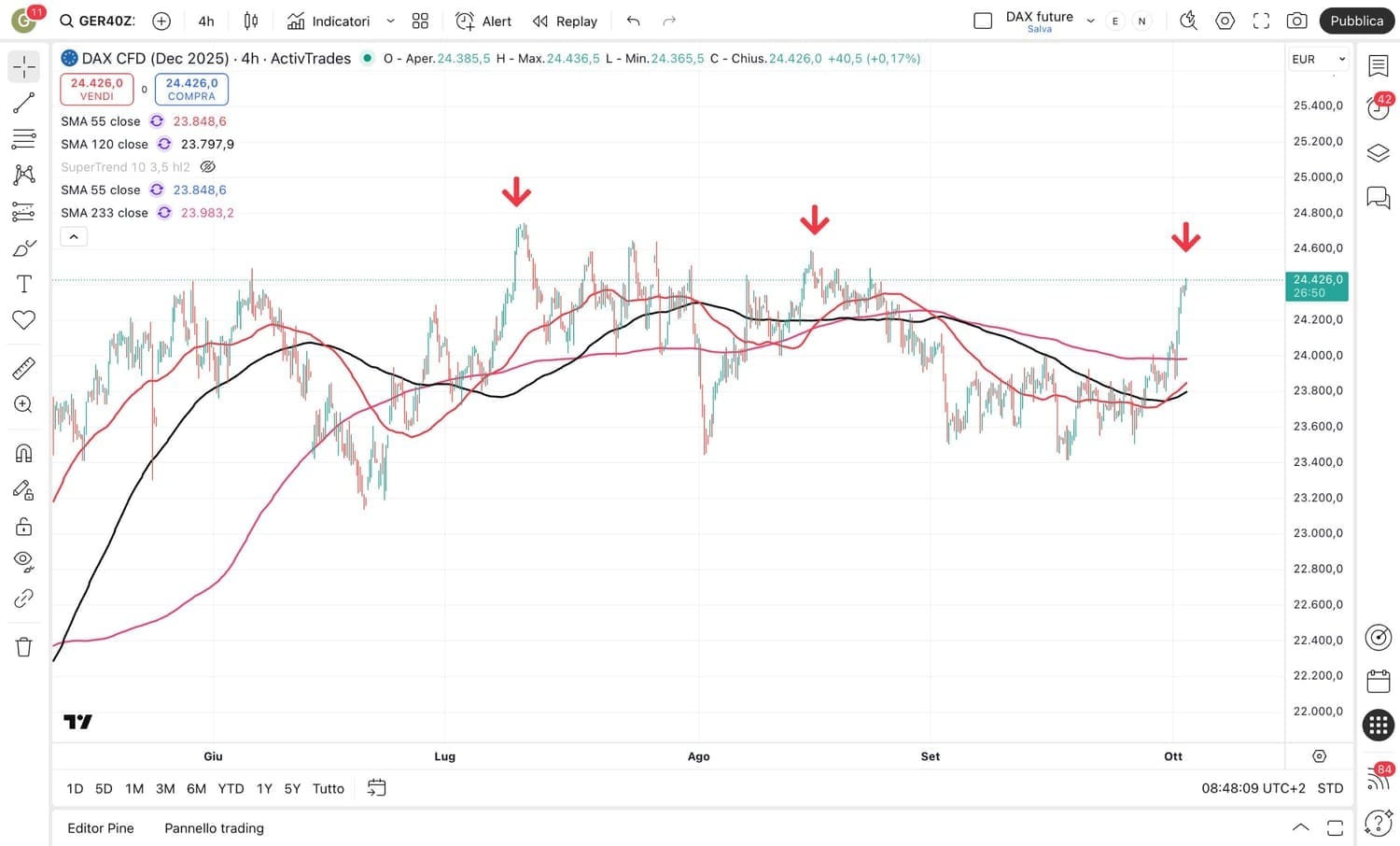Open the alerts panel with 42 badge
Image resolution: width=1400 pixels, height=846 pixels.
pos(1379,108)
